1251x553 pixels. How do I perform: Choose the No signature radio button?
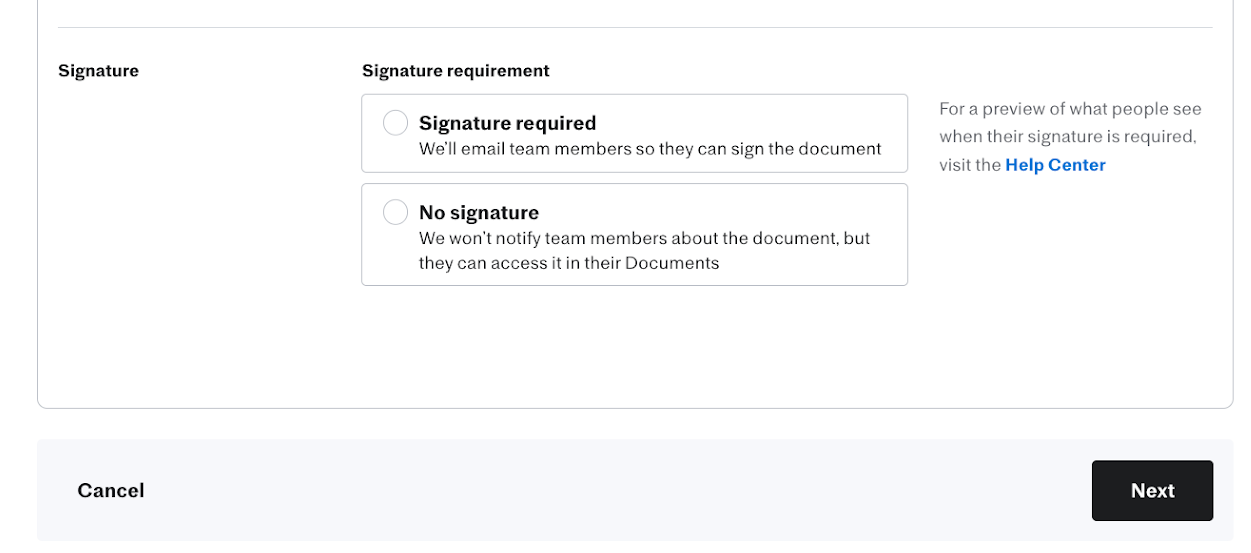point(395,212)
